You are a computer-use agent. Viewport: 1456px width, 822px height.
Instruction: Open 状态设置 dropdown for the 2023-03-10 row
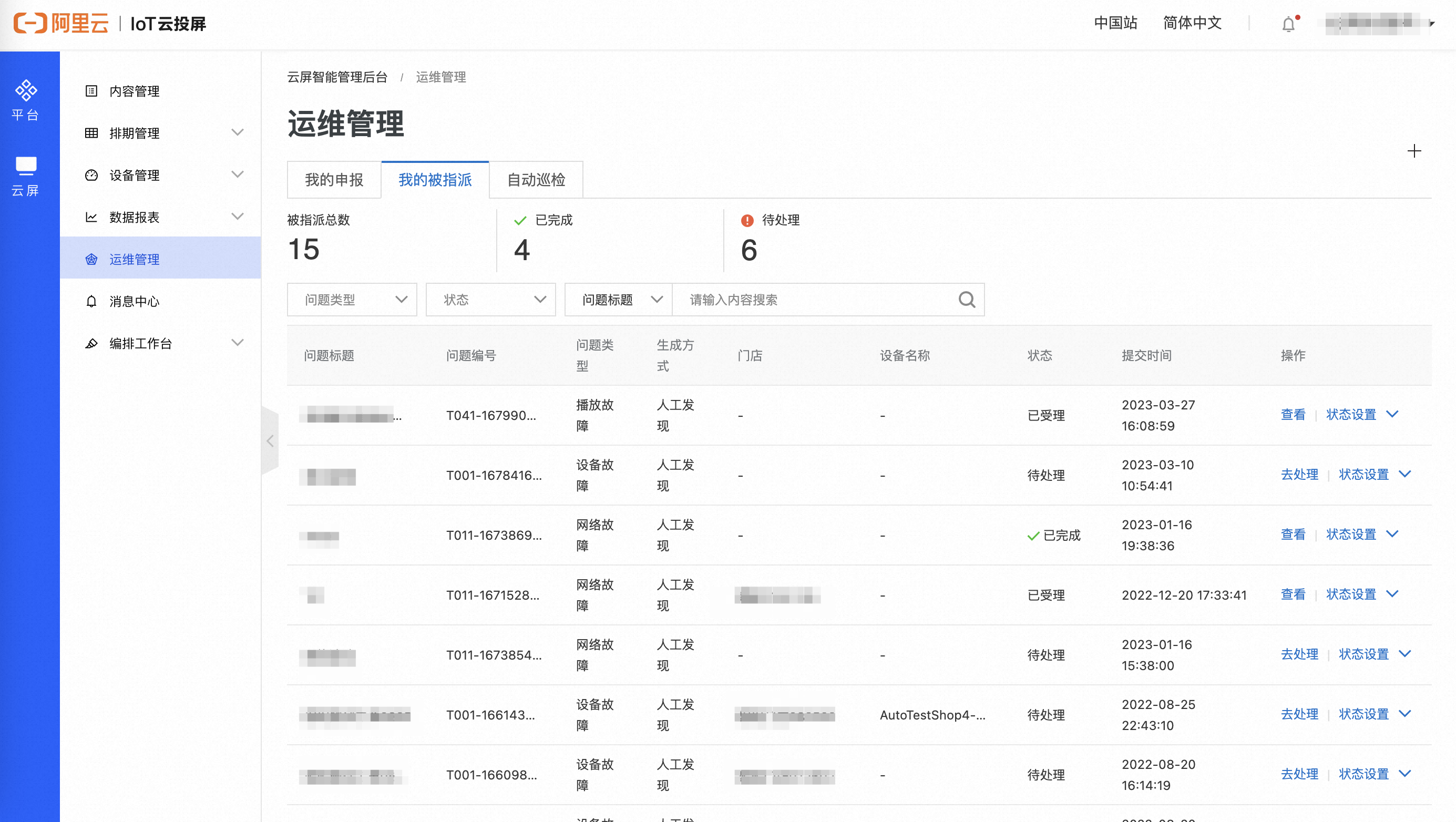point(1375,474)
